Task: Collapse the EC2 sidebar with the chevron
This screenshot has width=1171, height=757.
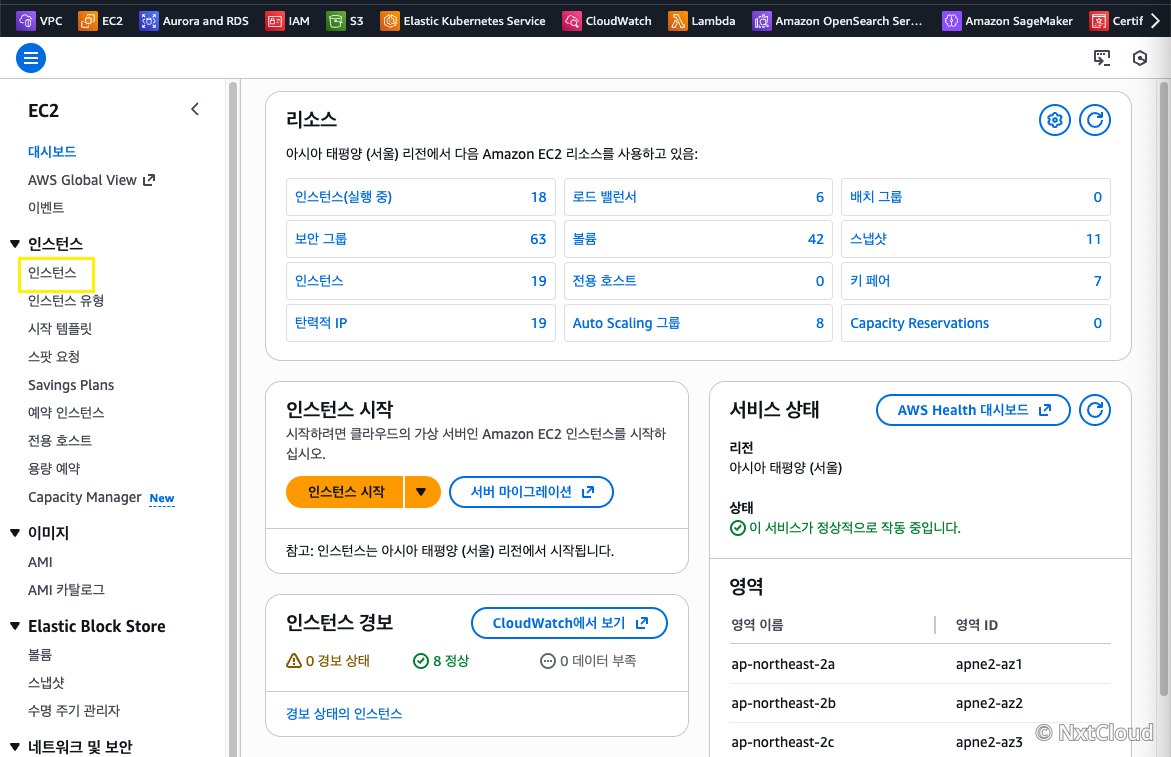Action: (x=195, y=110)
